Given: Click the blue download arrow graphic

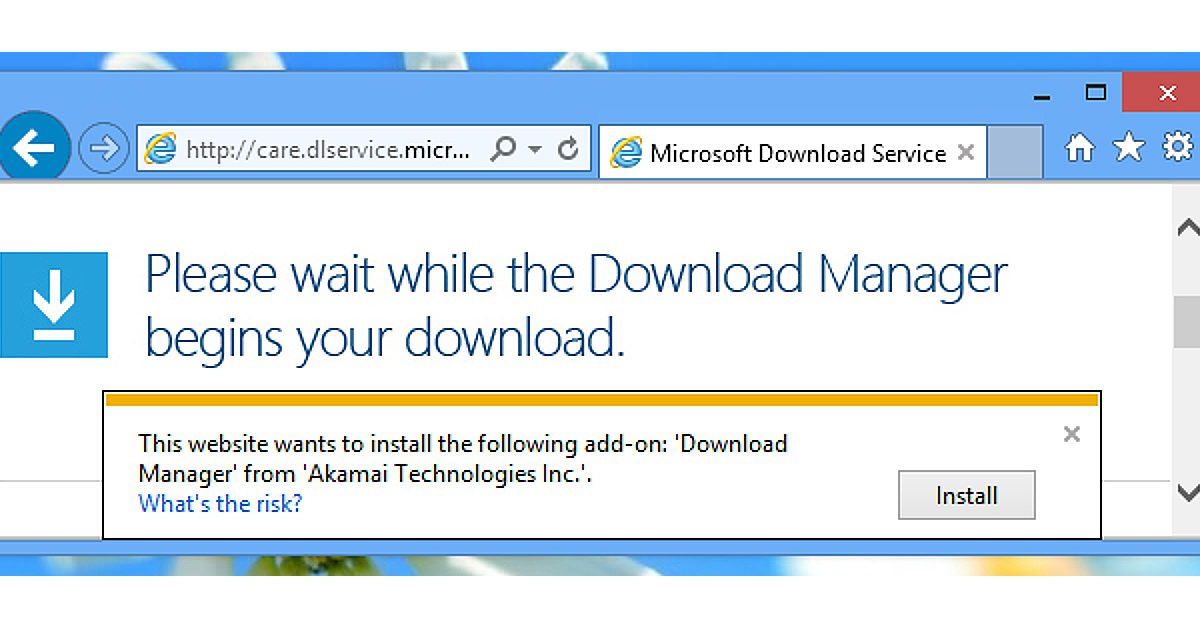Looking at the screenshot, I should click(x=55, y=304).
